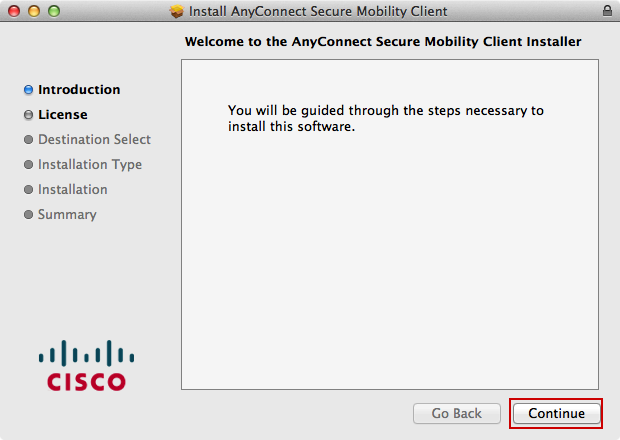Image resolution: width=620 pixels, height=440 pixels.
Task: Zoom the window with the green button
Action: click(54, 11)
